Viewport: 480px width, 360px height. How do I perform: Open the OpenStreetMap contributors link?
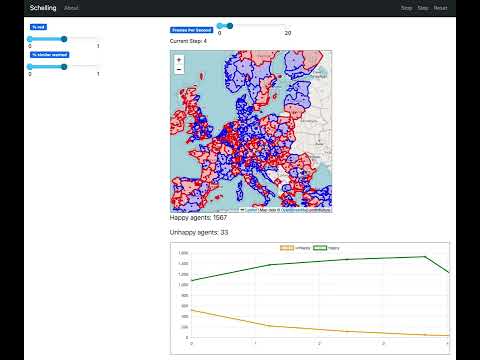tap(306, 210)
